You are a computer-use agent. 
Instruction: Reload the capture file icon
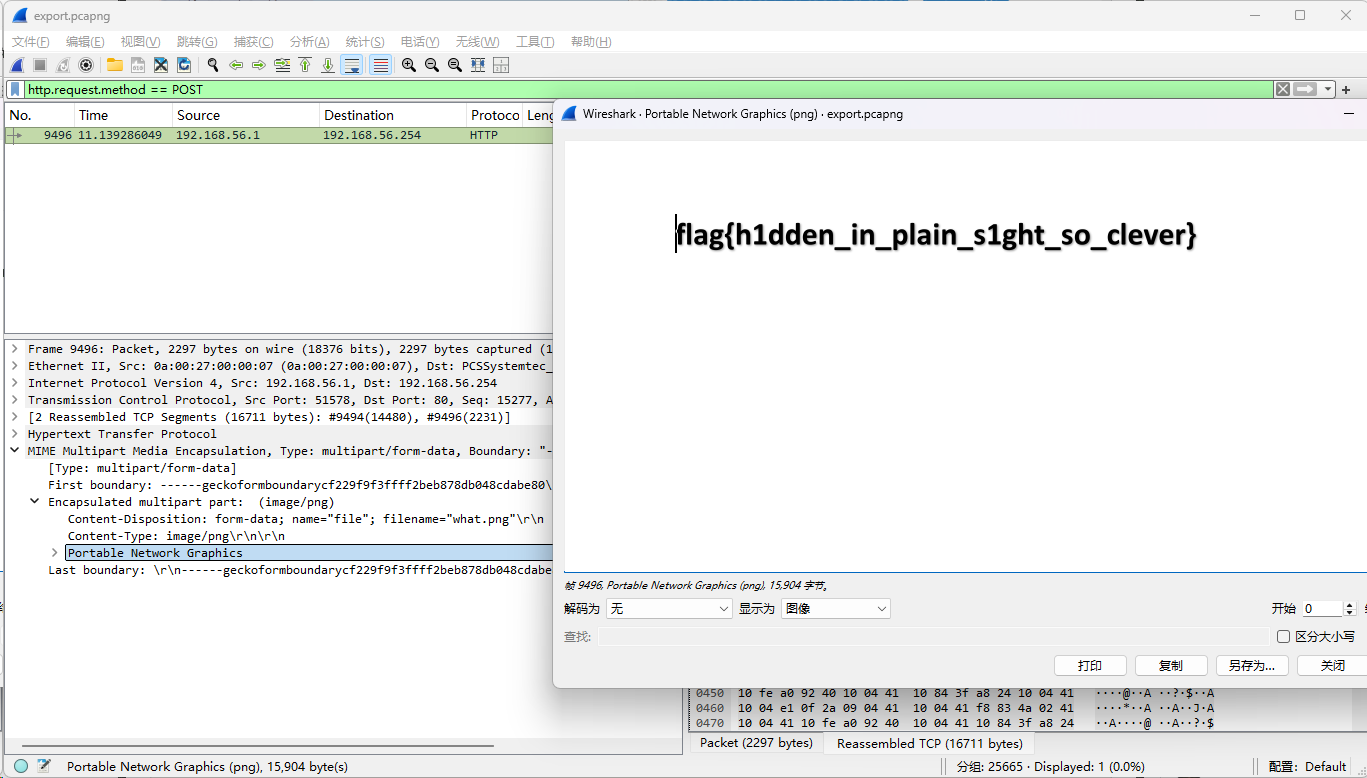[x=184, y=65]
